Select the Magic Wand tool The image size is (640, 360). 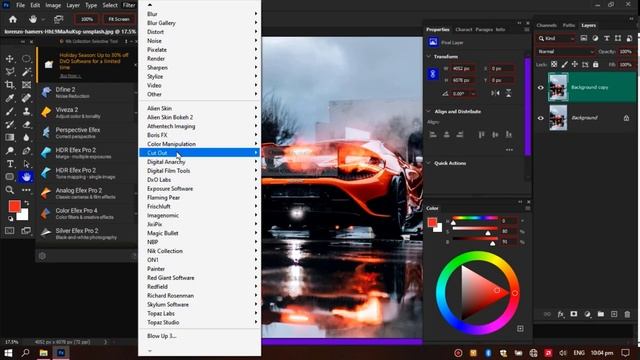[x=26, y=72]
